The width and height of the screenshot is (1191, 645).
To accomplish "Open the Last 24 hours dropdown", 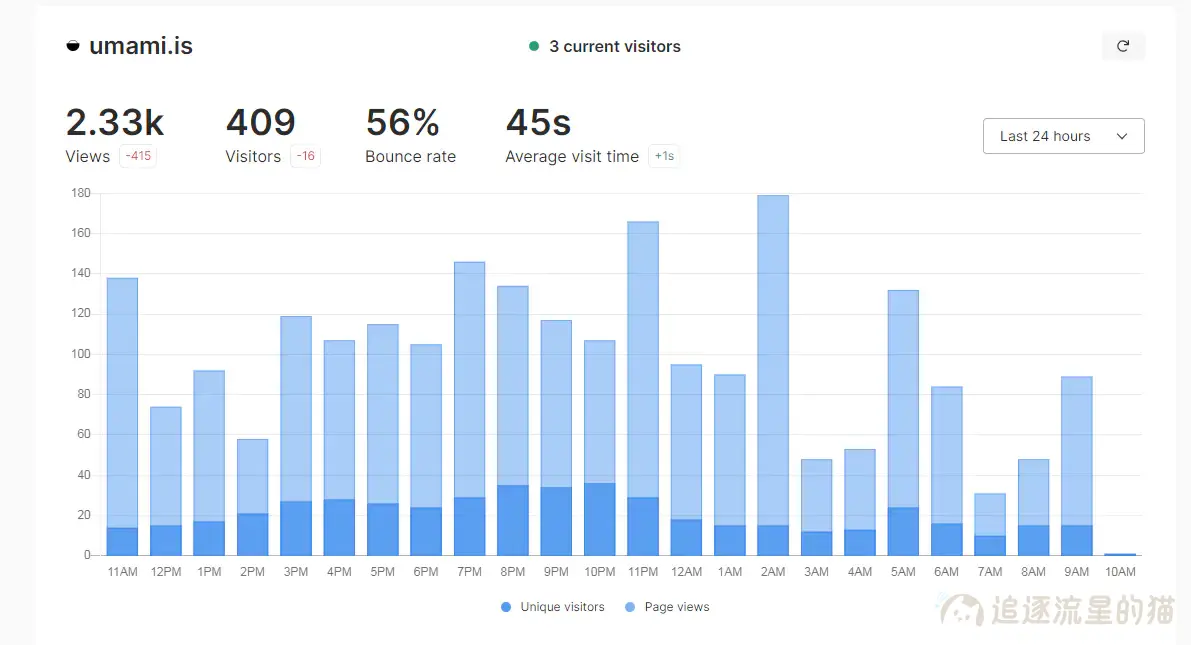I will coord(1063,136).
